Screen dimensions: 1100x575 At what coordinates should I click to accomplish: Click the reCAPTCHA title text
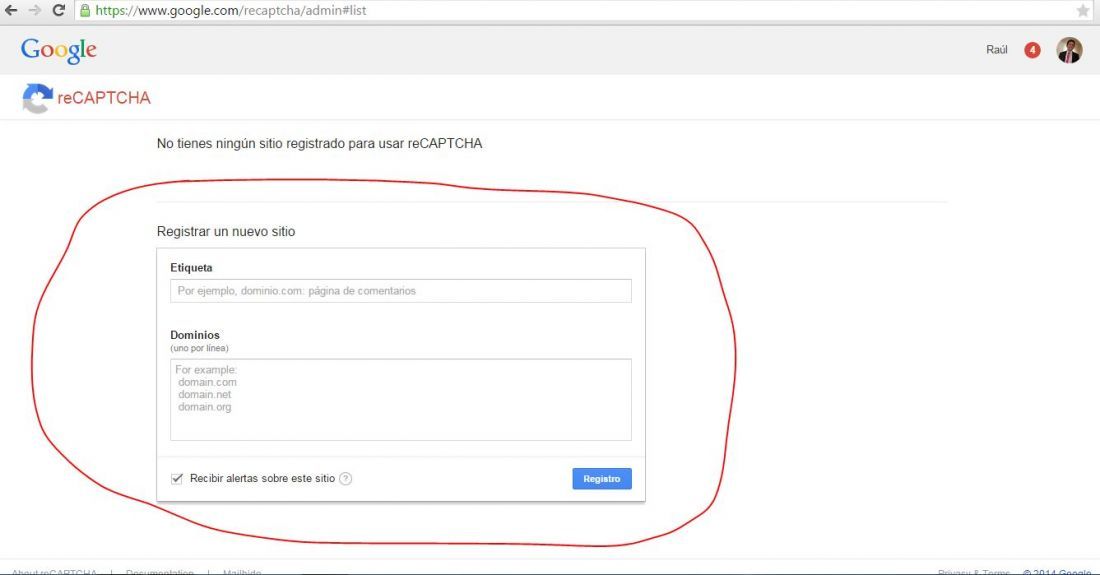pyautogui.click(x=104, y=98)
